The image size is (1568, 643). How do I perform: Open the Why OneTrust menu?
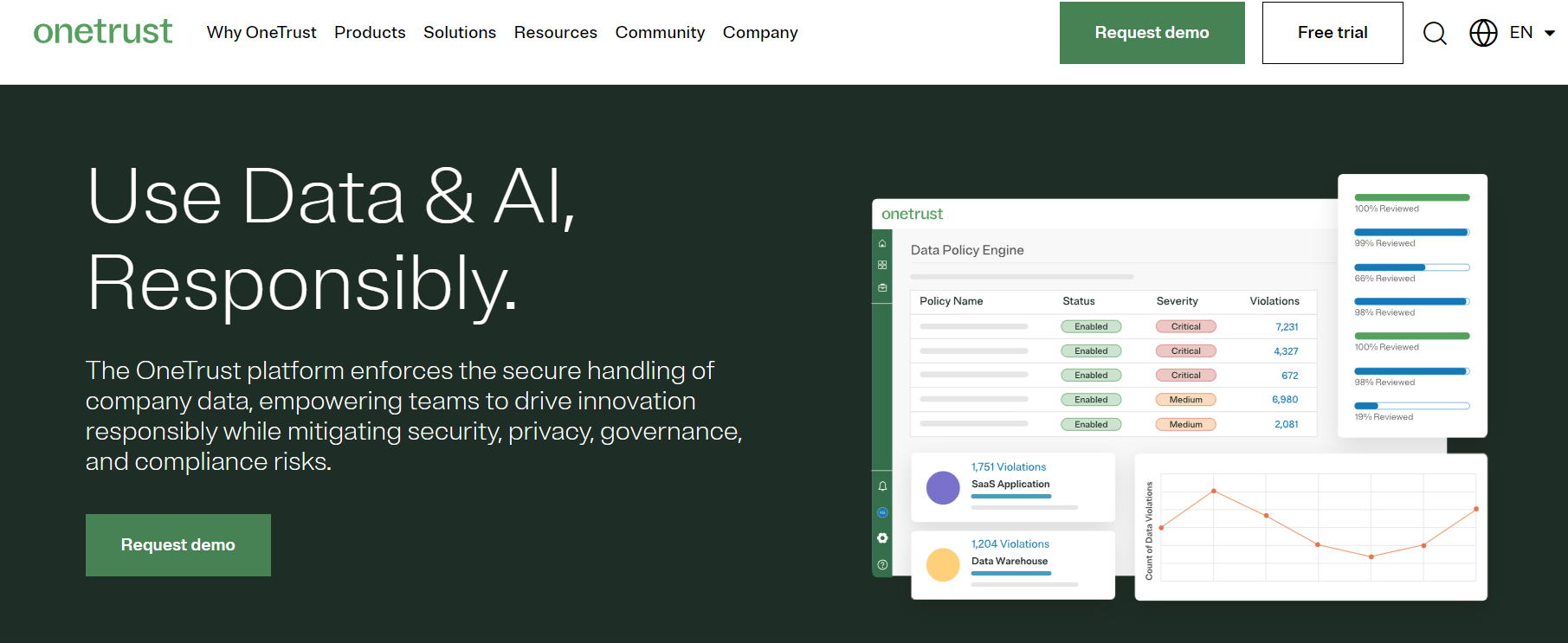[261, 32]
